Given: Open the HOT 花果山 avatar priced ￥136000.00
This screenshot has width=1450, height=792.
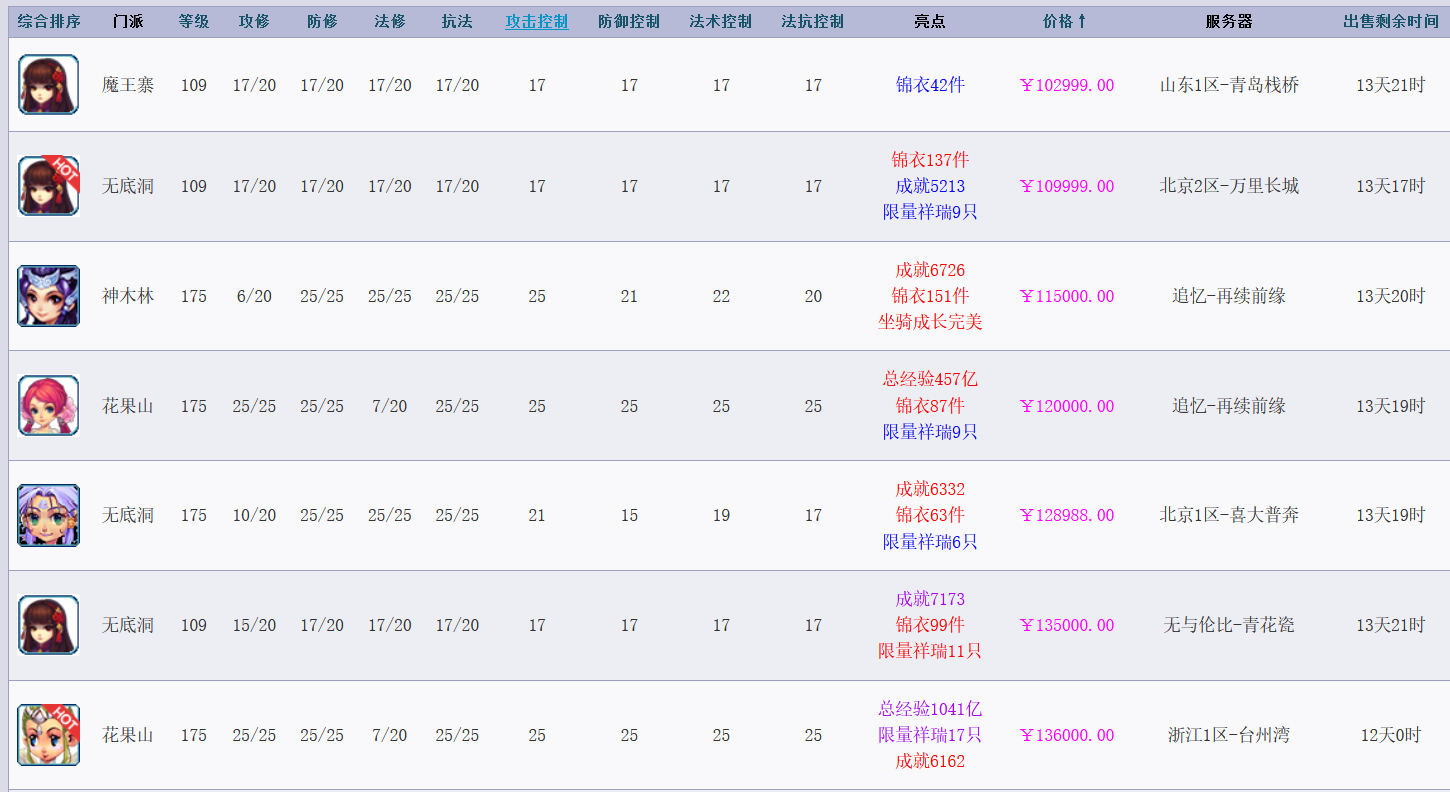Looking at the screenshot, I should 48,735.
